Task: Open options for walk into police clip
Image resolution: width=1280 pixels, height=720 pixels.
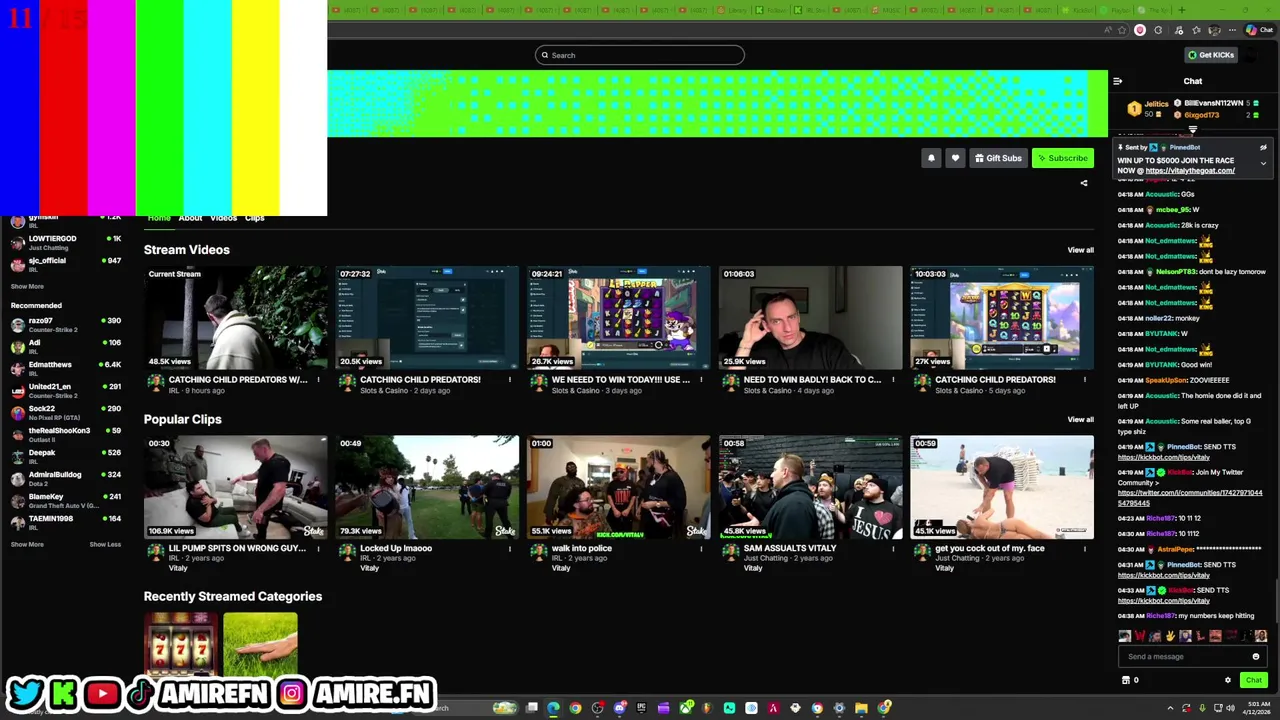Action: pyautogui.click(x=701, y=548)
